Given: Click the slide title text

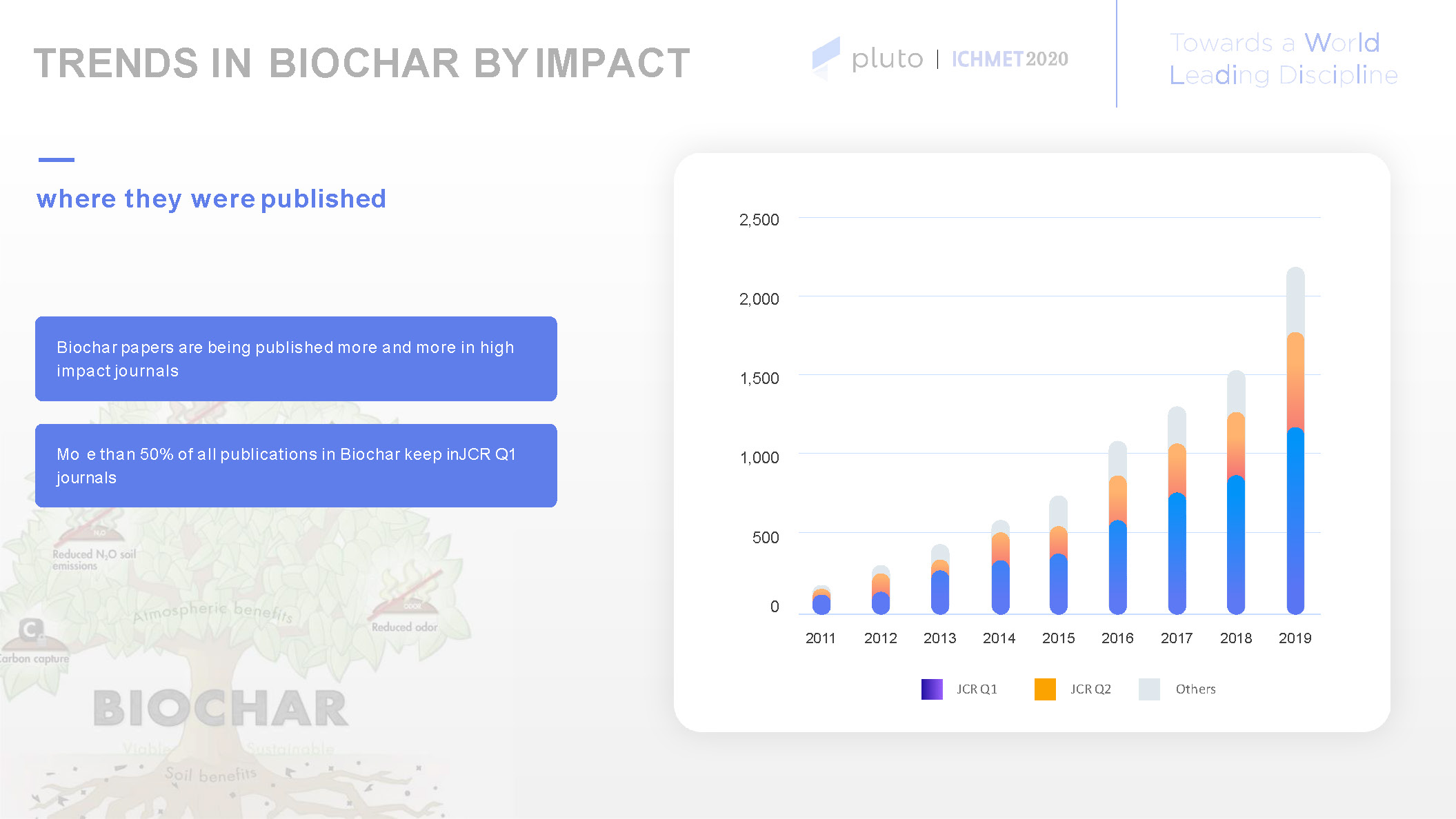Looking at the screenshot, I should pos(361,63).
